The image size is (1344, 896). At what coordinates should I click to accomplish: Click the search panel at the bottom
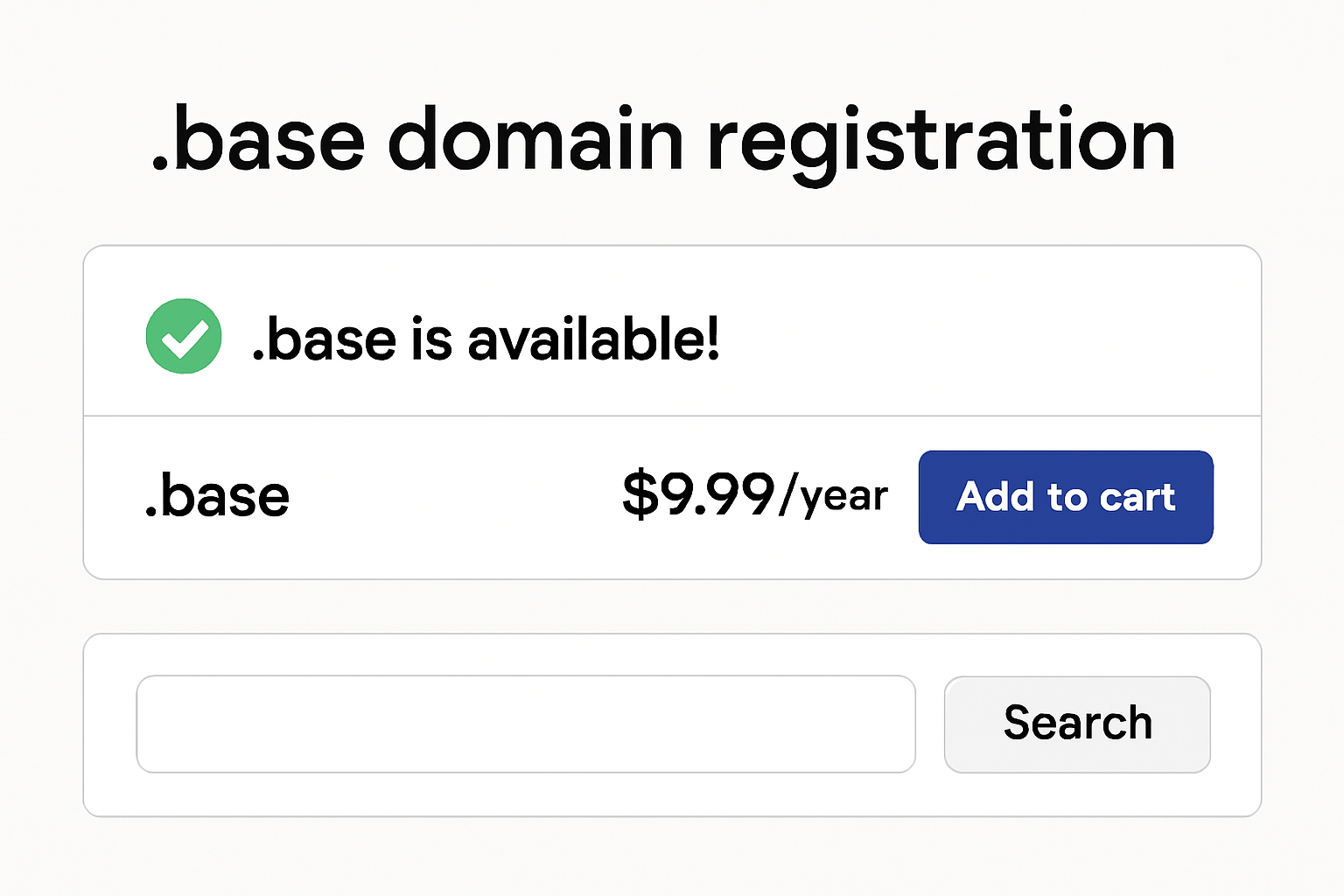(672, 724)
